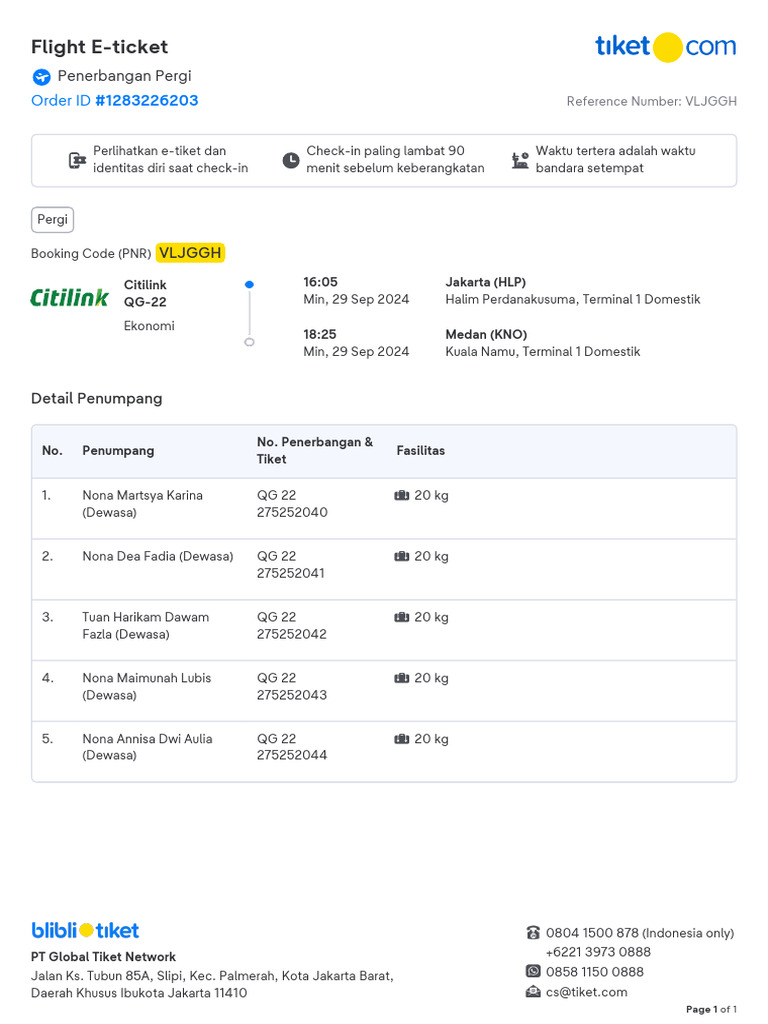The image size is (768, 1024).
Task: Click baggage icon for Nona Annisa Dwi Aulia
Action: point(402,739)
